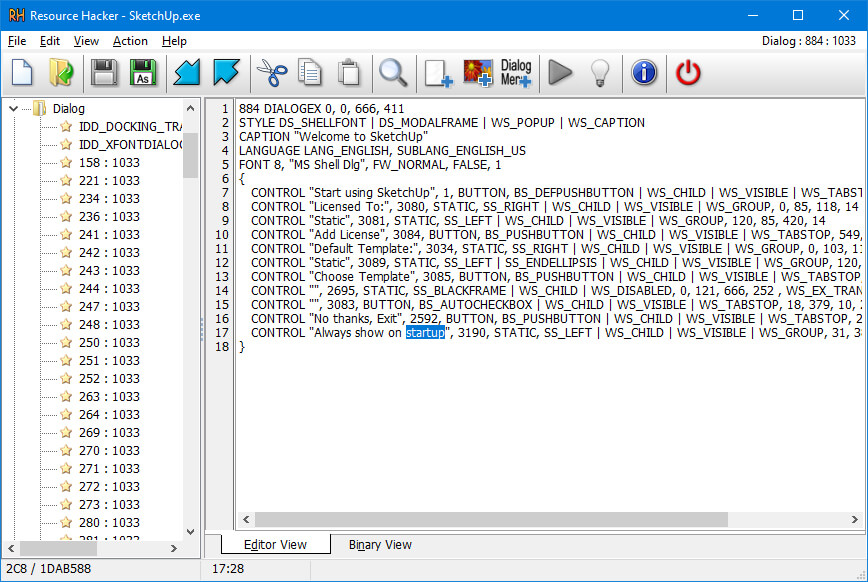Open About with the blue info icon
The height and width of the screenshot is (582, 868).
pyautogui.click(x=644, y=73)
